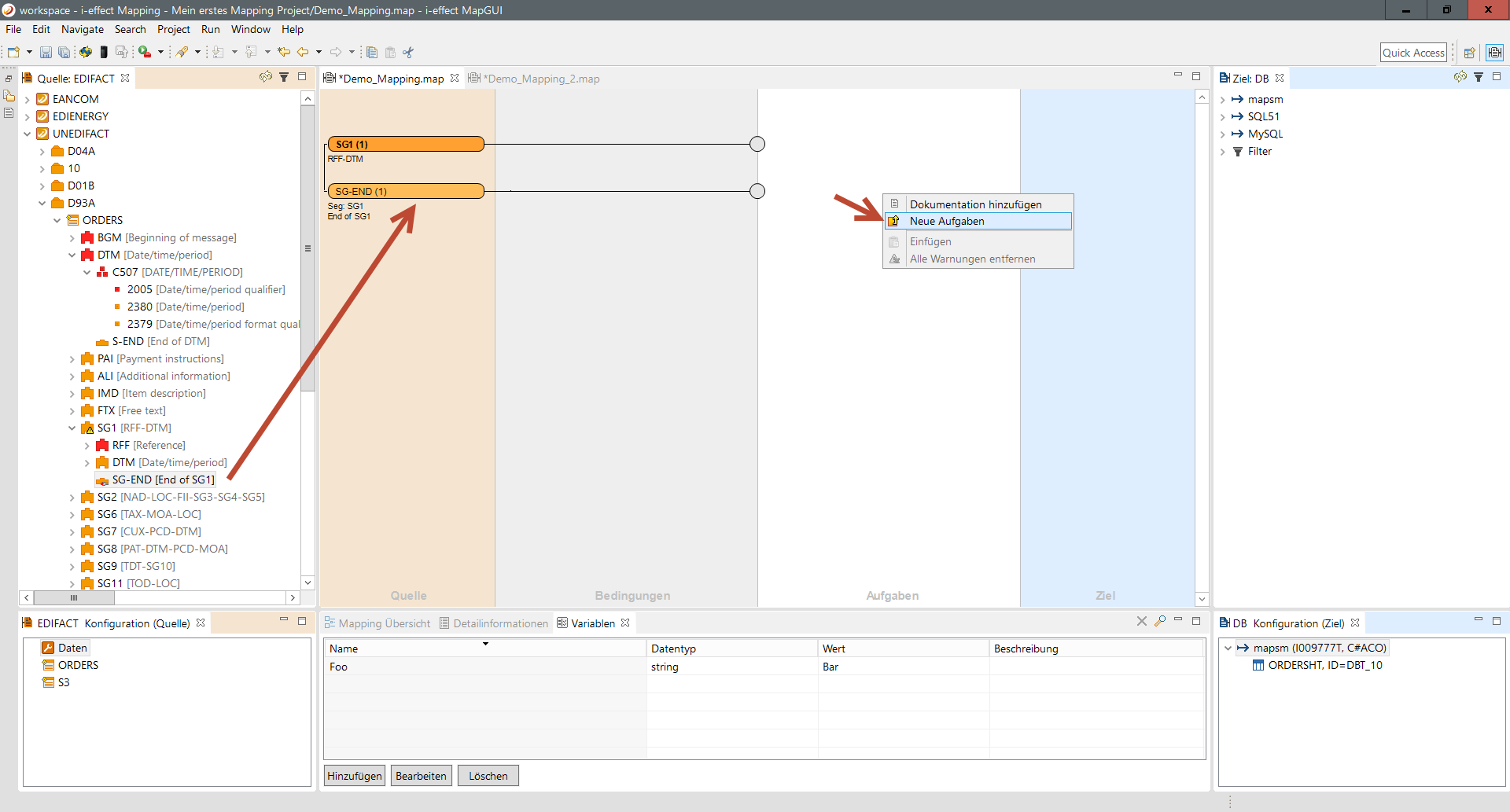Click the Quick Access field
Image resolution: width=1510 pixels, height=812 pixels.
pos(1413,53)
